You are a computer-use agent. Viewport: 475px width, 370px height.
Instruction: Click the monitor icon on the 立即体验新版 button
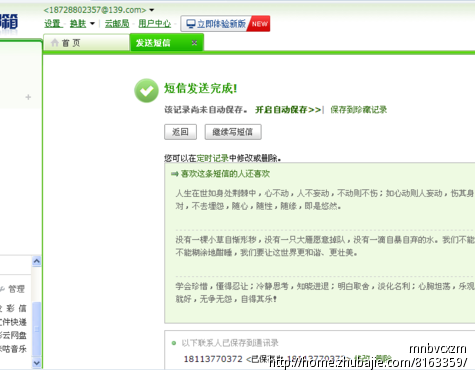[191, 24]
